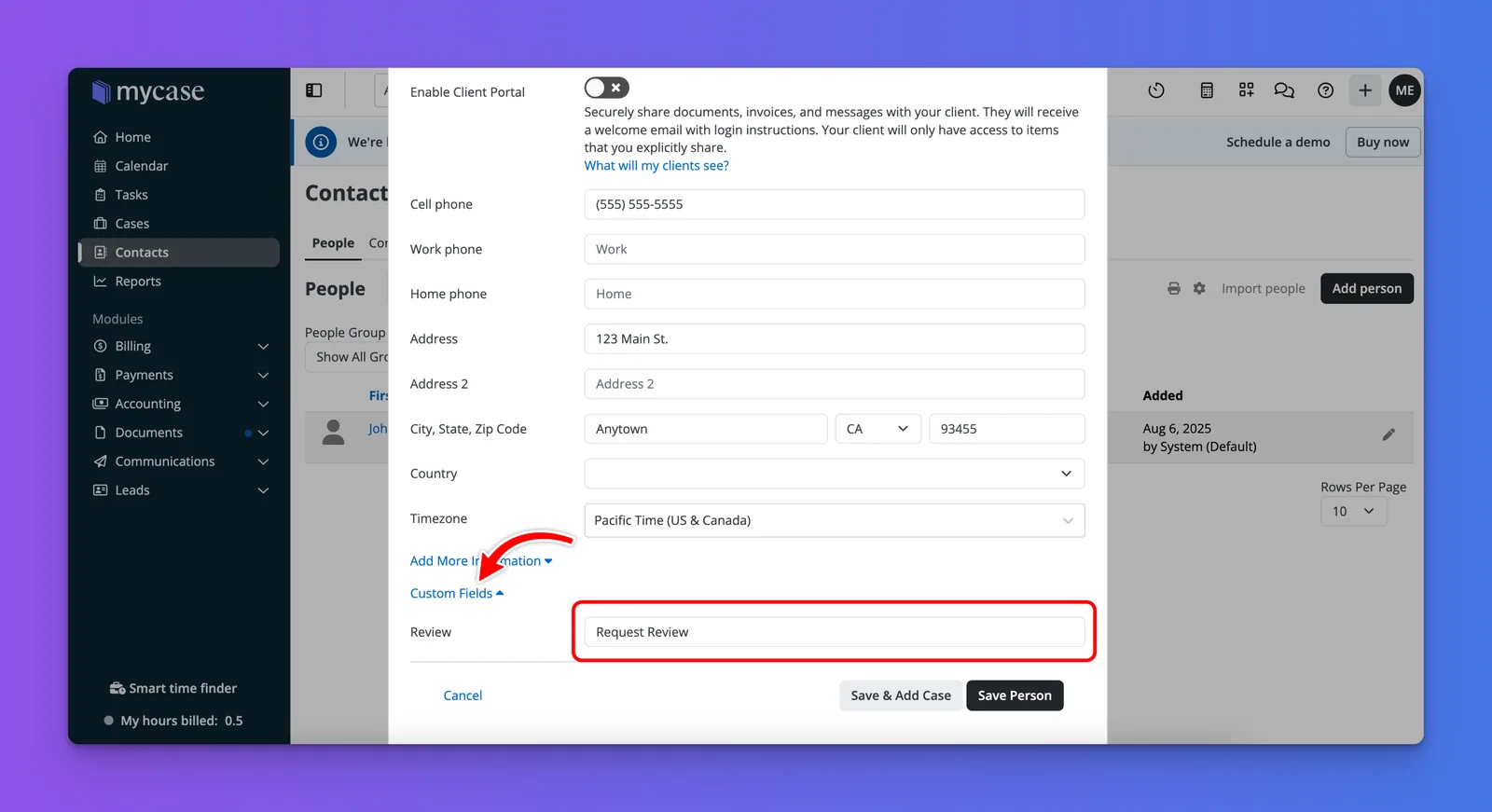Expand Add More Information section
Viewport: 1492px width, 812px height.
tap(481, 561)
